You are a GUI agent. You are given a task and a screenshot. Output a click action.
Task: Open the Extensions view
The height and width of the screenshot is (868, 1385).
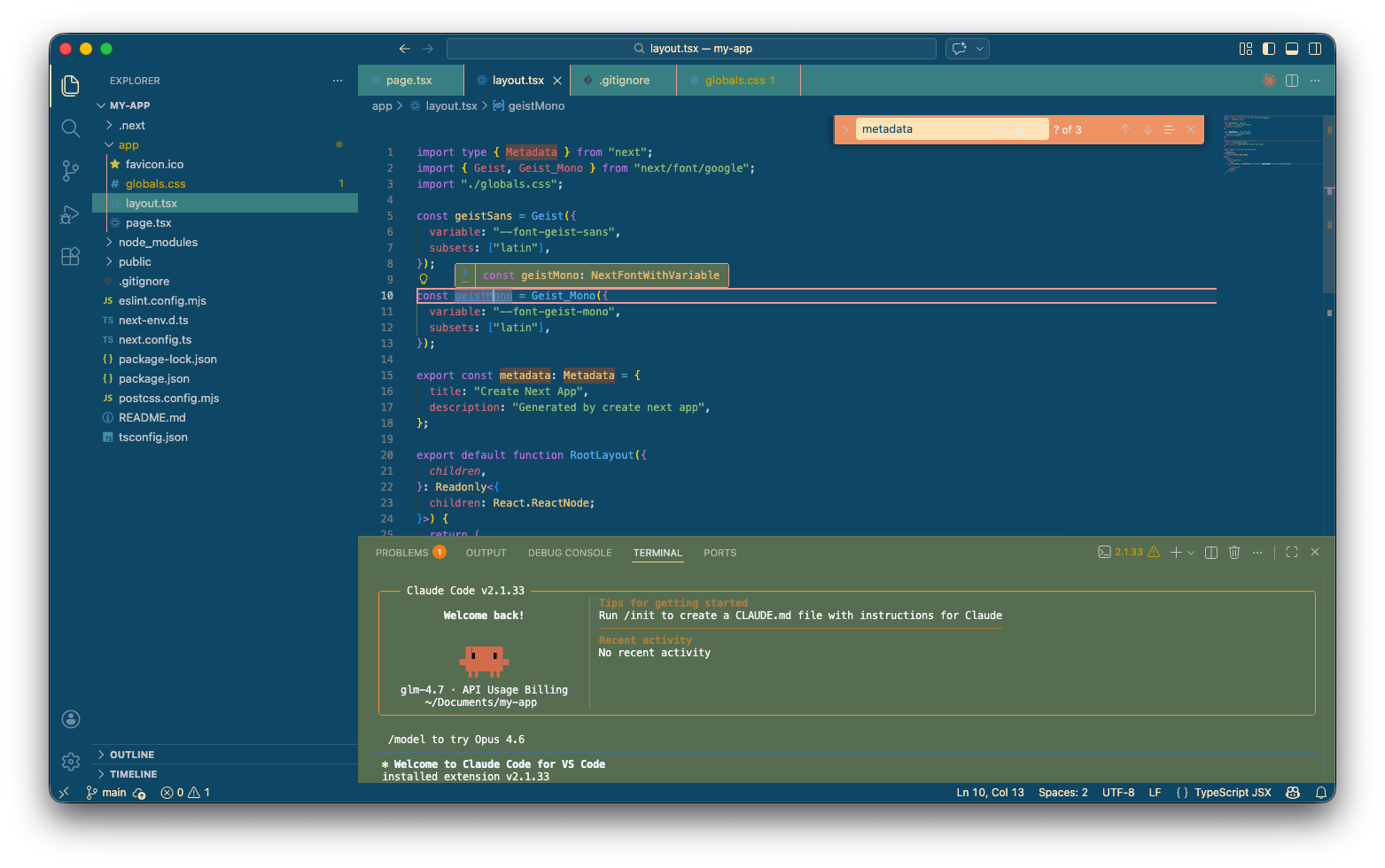click(71, 257)
